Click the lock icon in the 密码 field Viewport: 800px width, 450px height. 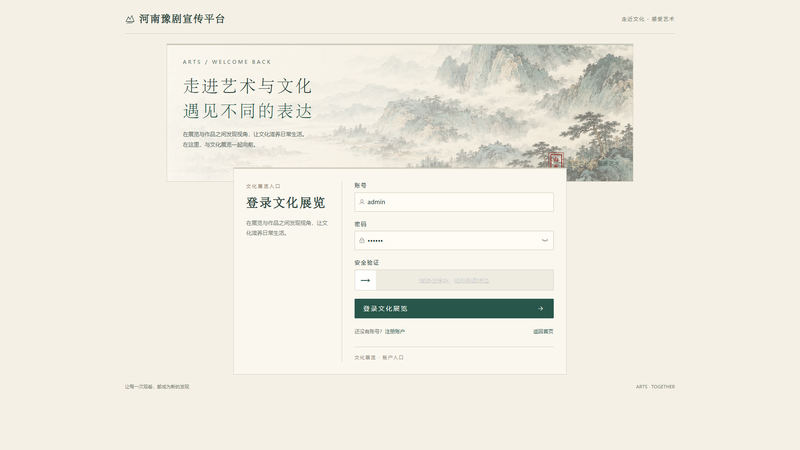(362, 240)
